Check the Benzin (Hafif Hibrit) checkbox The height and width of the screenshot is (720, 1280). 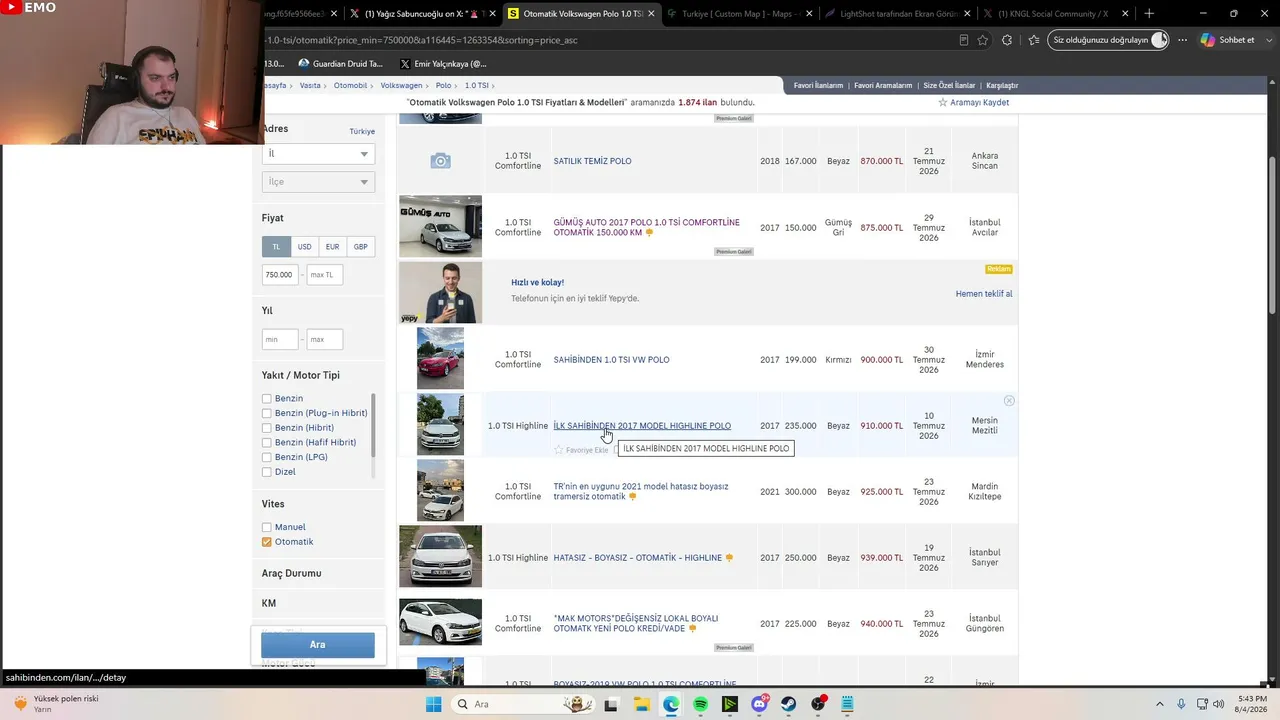tap(267, 443)
